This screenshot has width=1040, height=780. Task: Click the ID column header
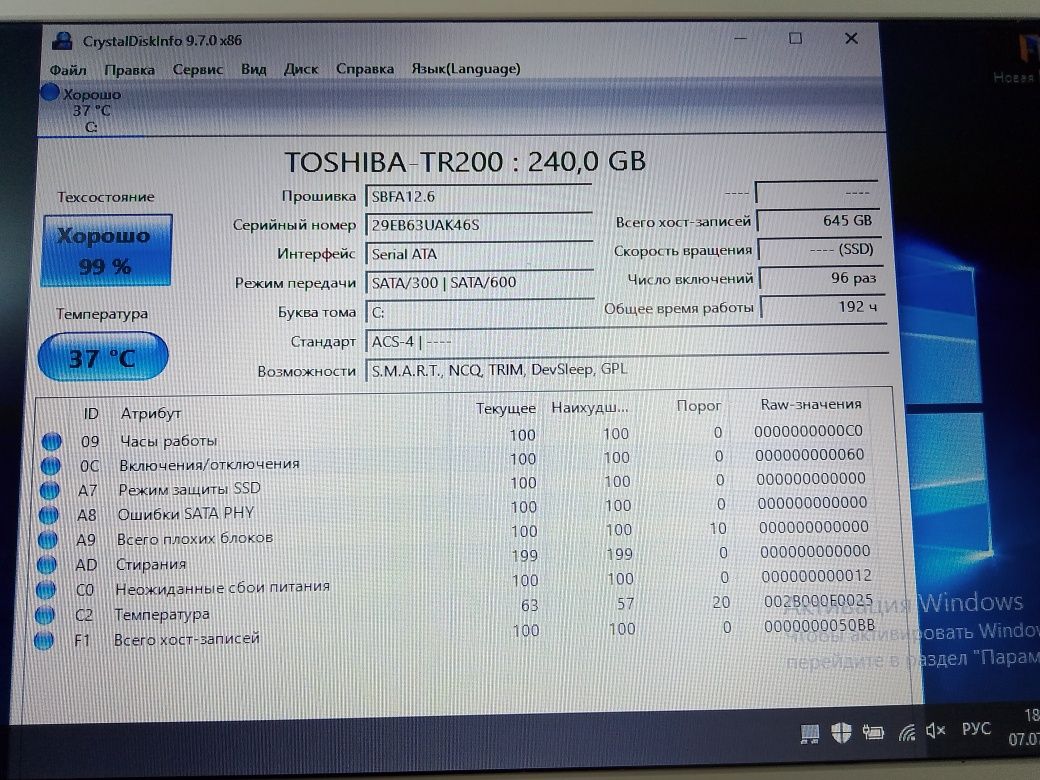tap(91, 414)
